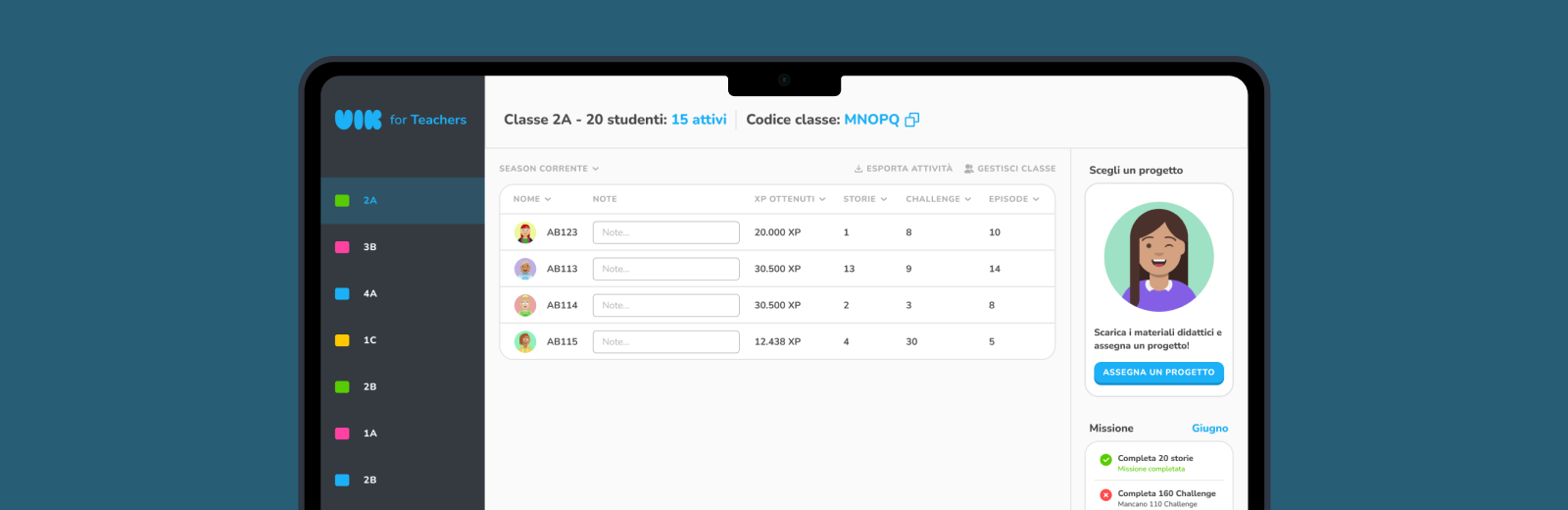Click the 12.438 XP value
This screenshot has height=510, width=1568.
tap(777, 341)
